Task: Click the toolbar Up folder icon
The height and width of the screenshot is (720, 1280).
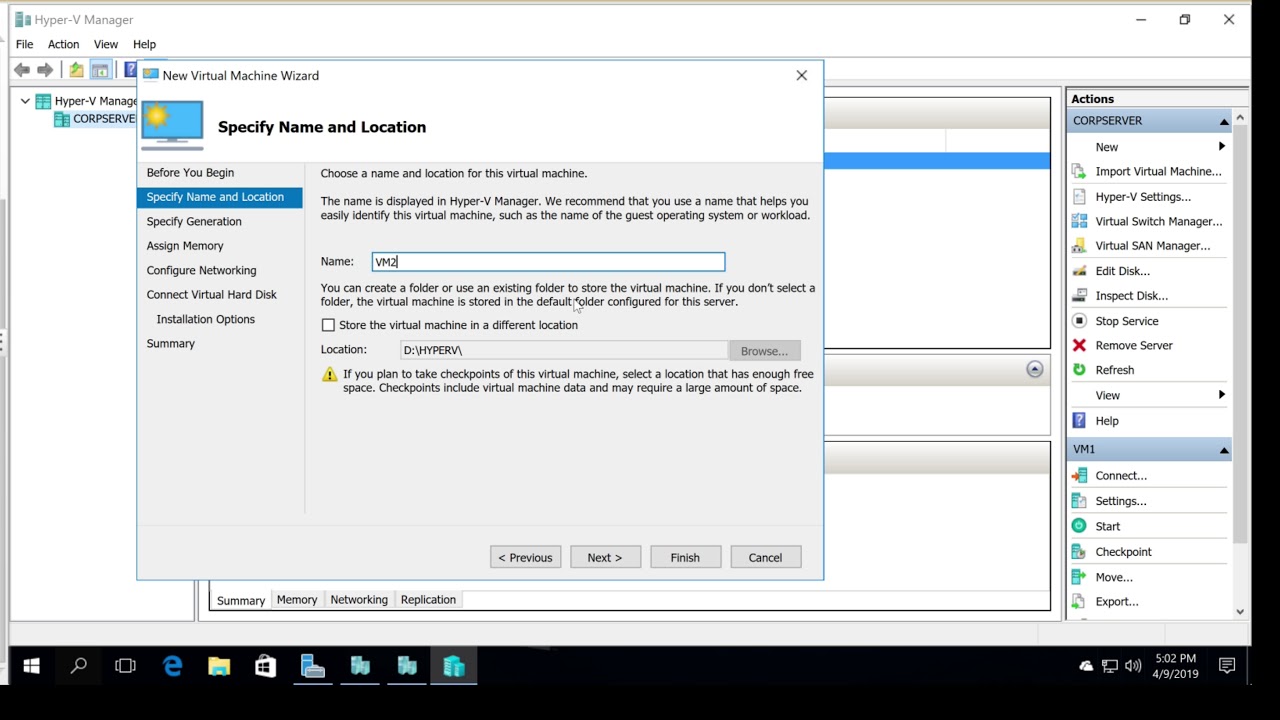Action: pos(76,70)
